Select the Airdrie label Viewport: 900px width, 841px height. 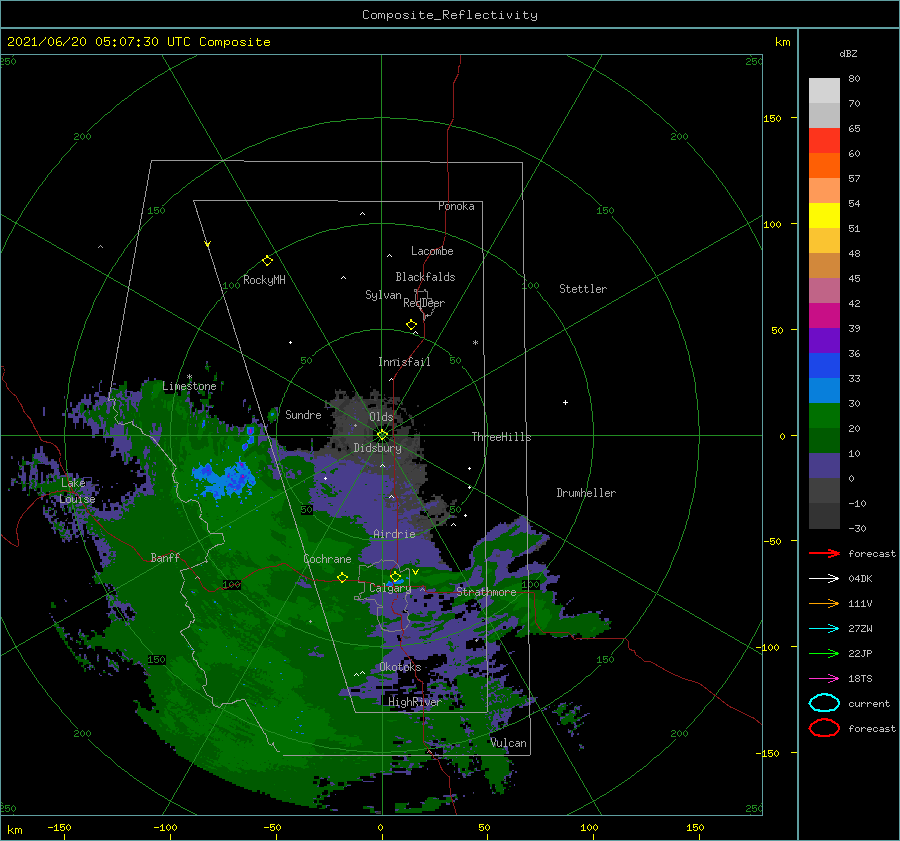point(394,534)
